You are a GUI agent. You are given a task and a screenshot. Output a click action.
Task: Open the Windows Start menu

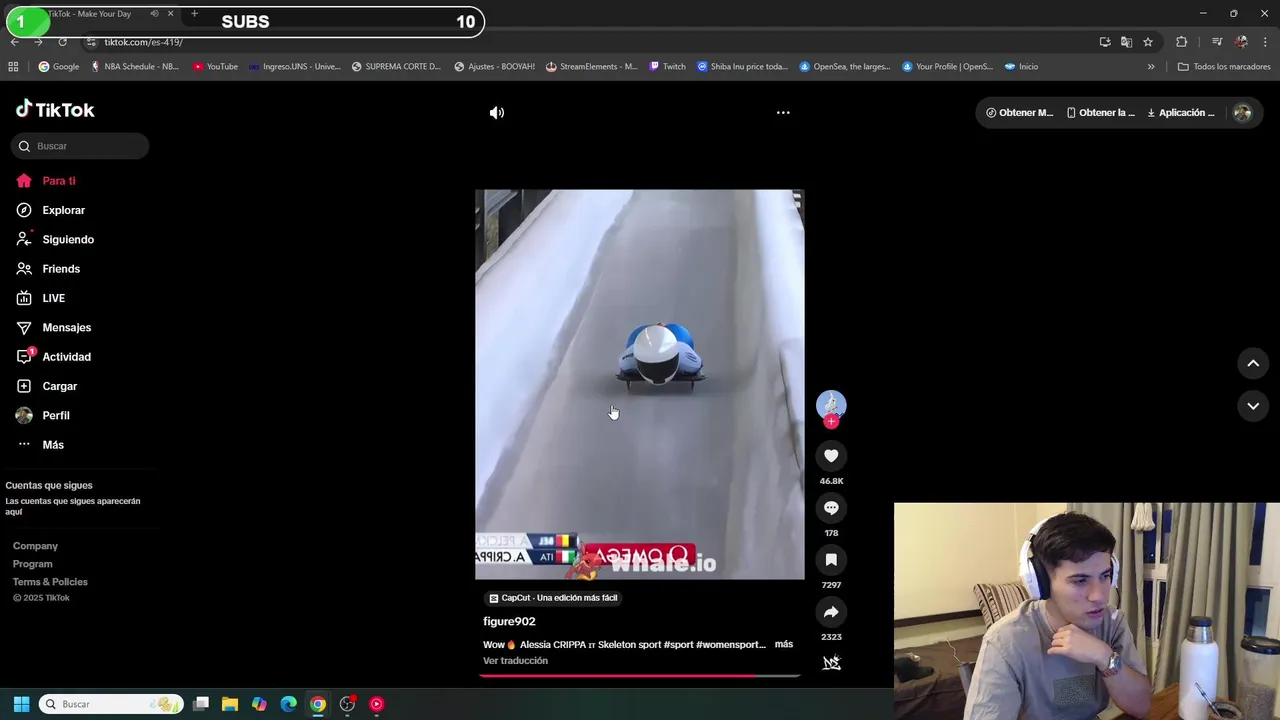pos(21,704)
